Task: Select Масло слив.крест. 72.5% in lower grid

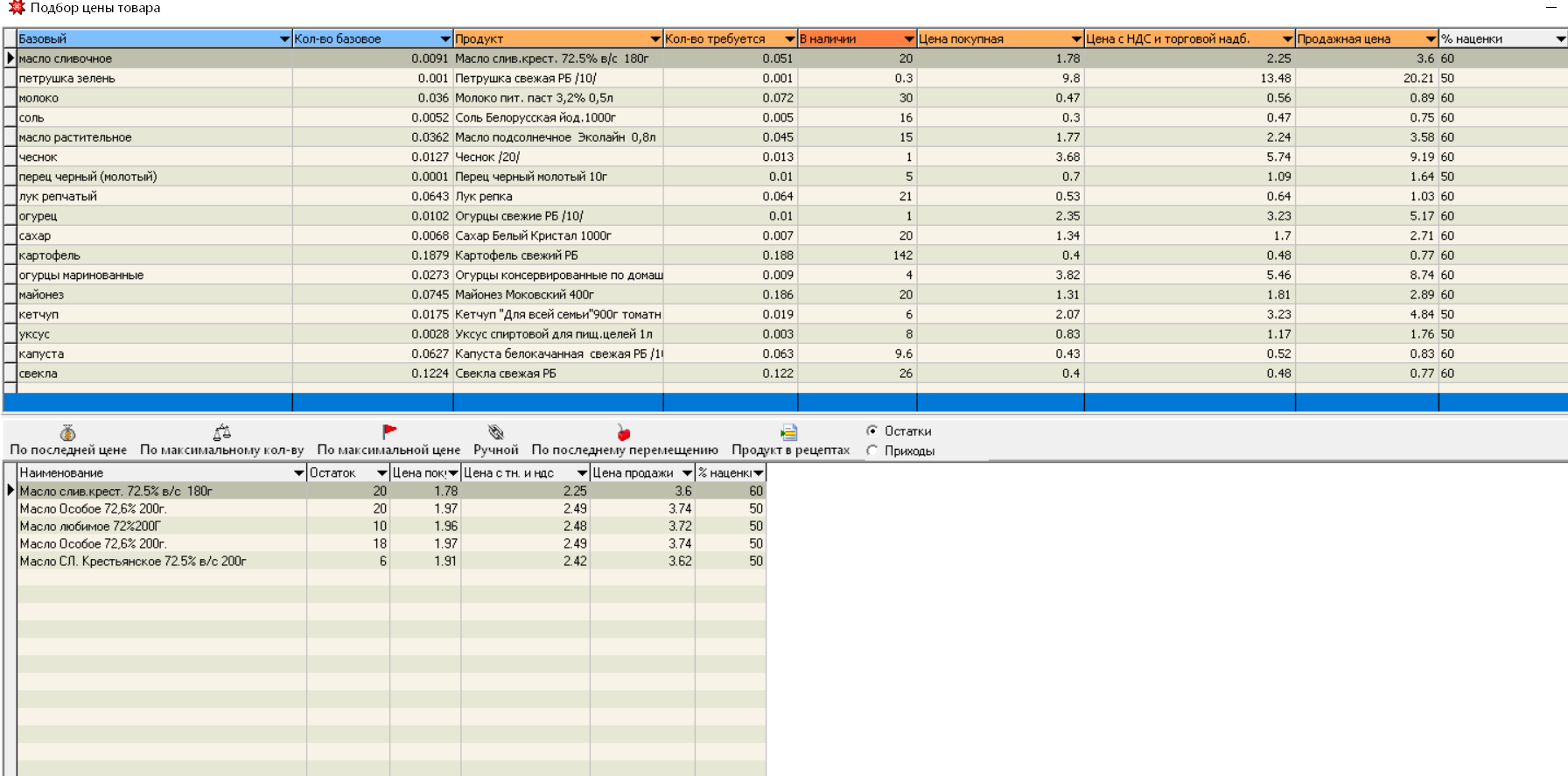Action: pos(391,491)
